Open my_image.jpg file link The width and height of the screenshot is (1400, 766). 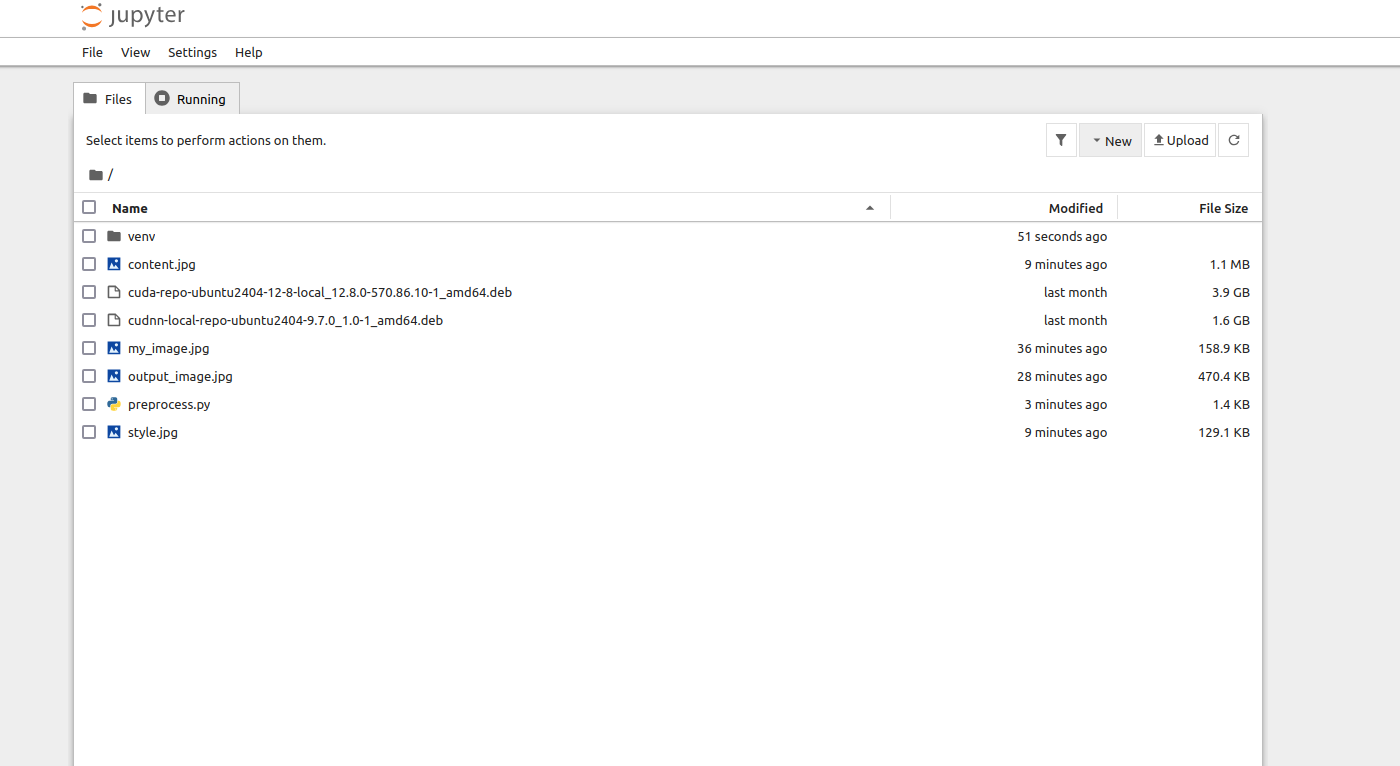(168, 349)
